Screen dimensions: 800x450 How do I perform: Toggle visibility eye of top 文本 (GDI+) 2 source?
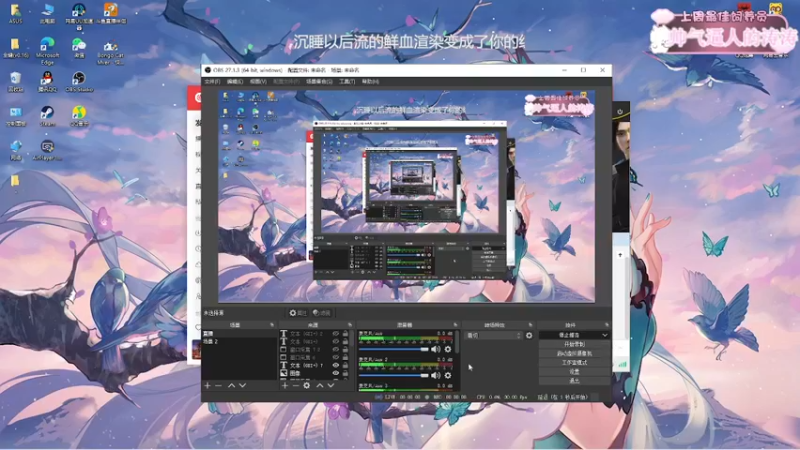(x=336, y=334)
